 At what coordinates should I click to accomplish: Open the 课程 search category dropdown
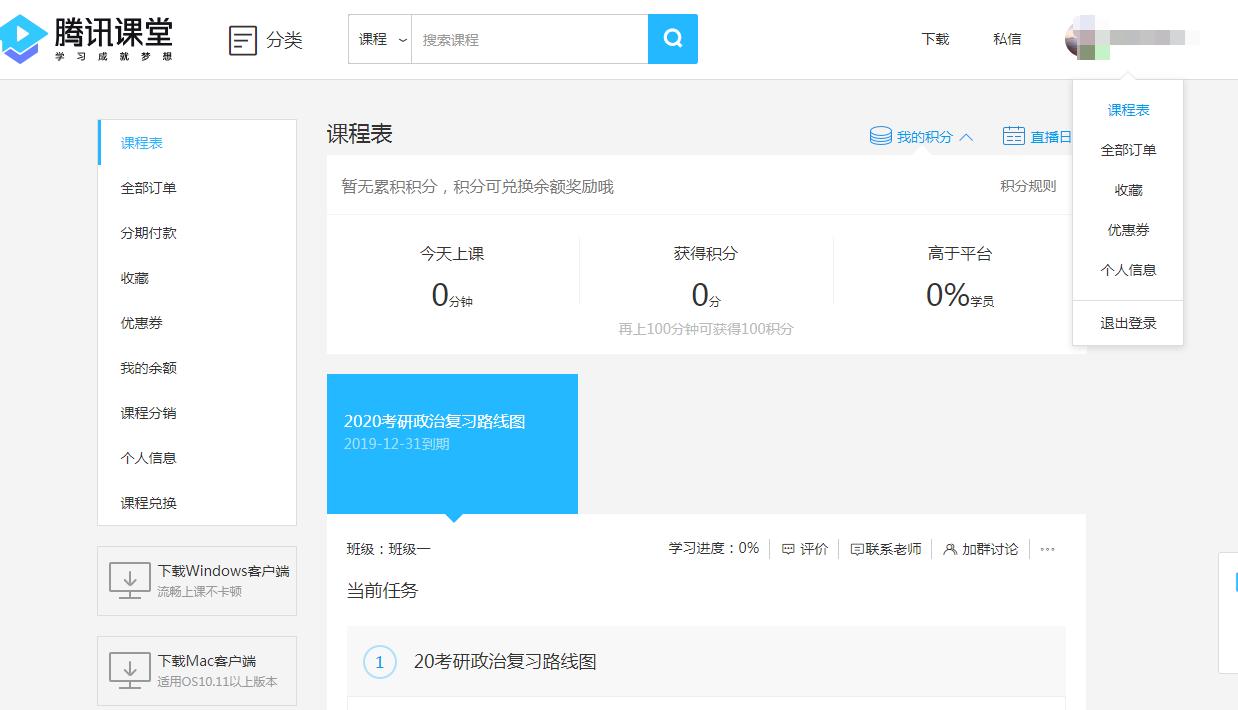coord(380,39)
